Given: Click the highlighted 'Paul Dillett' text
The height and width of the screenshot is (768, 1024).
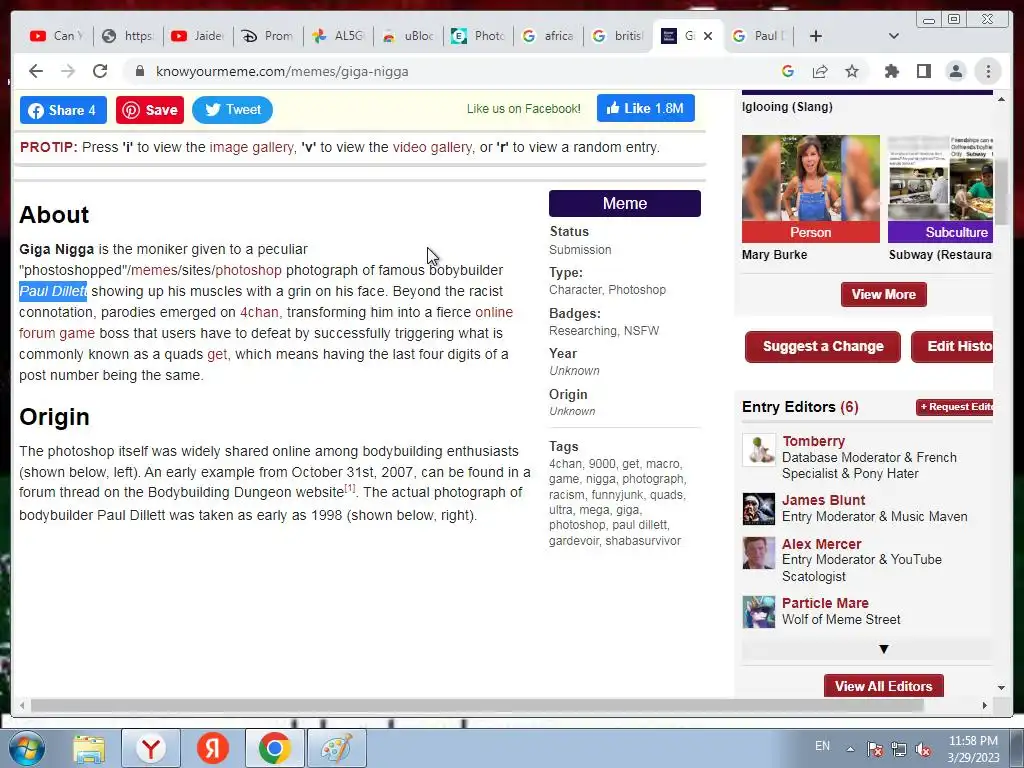Looking at the screenshot, I should (x=53, y=291).
